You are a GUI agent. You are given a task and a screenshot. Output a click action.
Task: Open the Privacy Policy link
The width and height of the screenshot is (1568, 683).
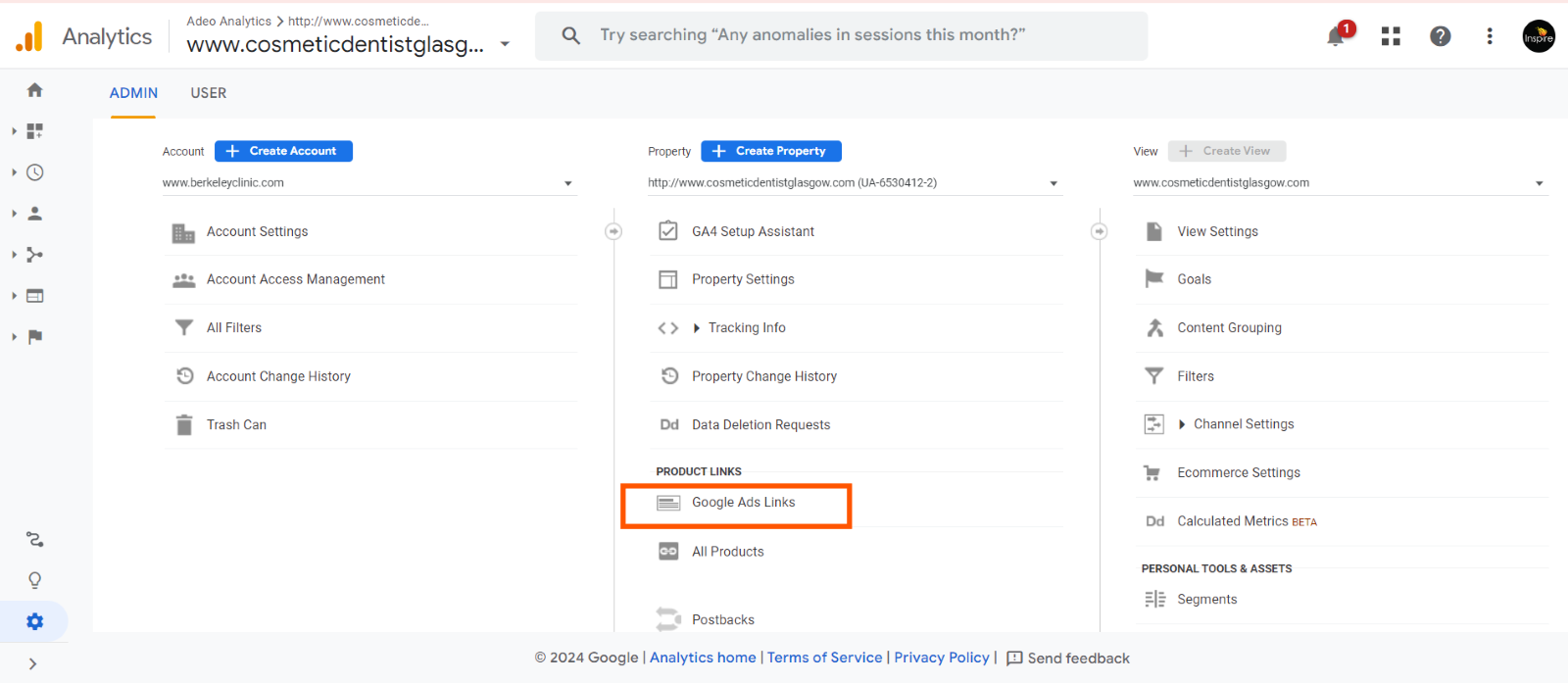pyautogui.click(x=942, y=659)
